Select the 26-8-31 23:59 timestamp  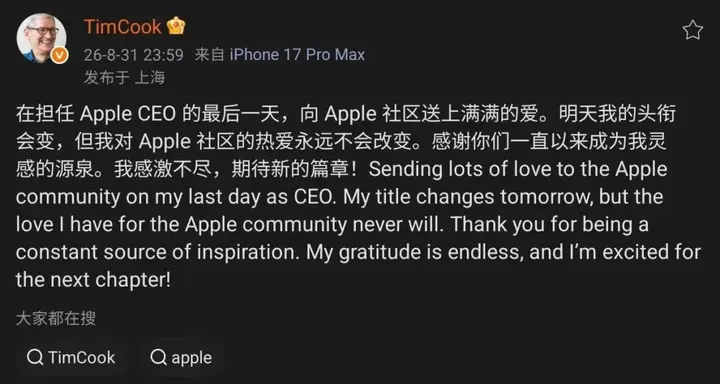134,55
